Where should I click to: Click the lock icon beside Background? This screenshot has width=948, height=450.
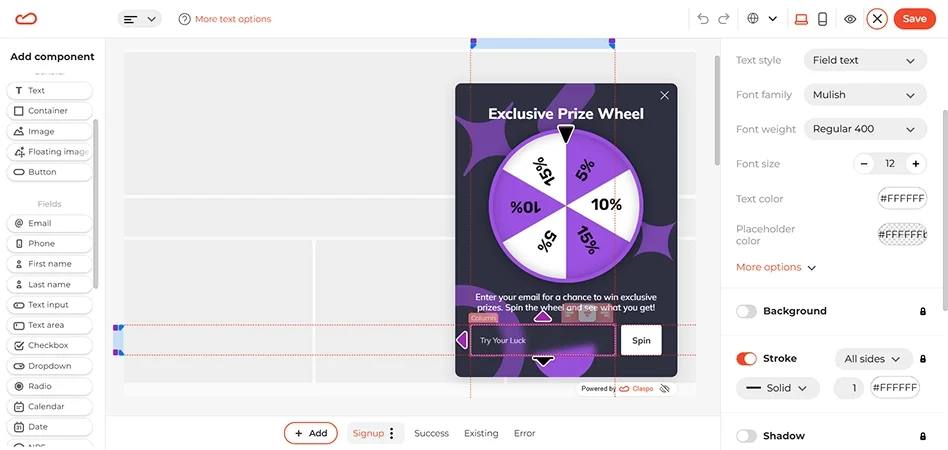pyautogui.click(x=922, y=311)
